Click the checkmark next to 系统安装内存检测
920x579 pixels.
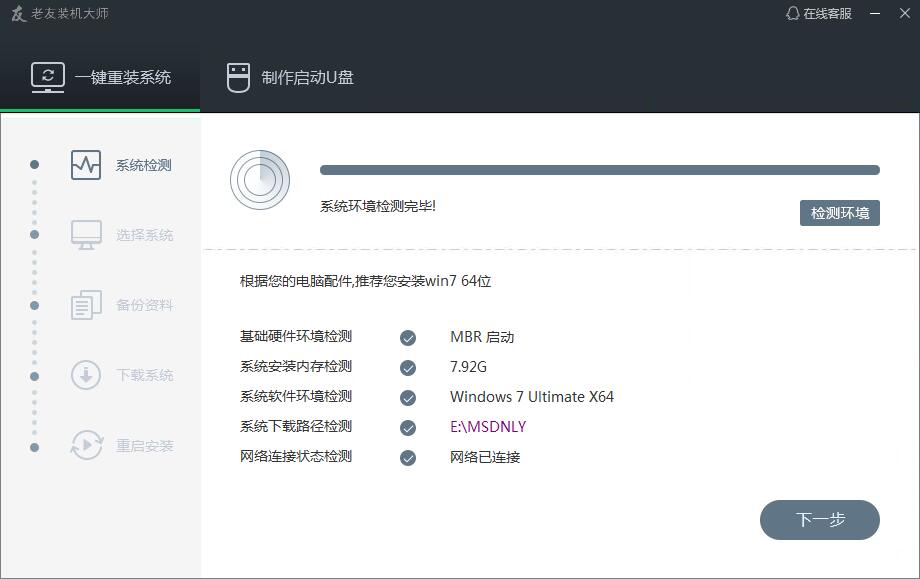(x=407, y=367)
